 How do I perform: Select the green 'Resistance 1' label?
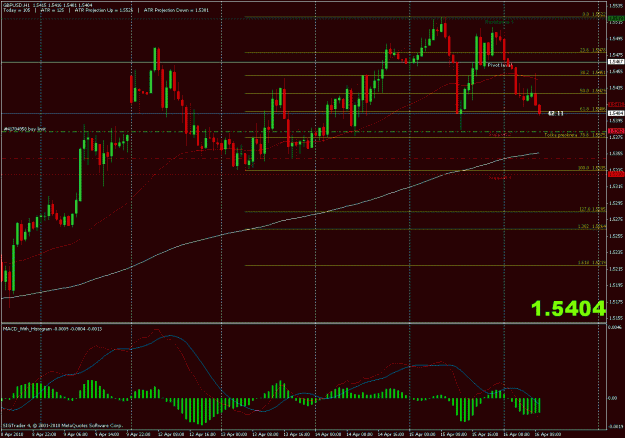coord(499,22)
